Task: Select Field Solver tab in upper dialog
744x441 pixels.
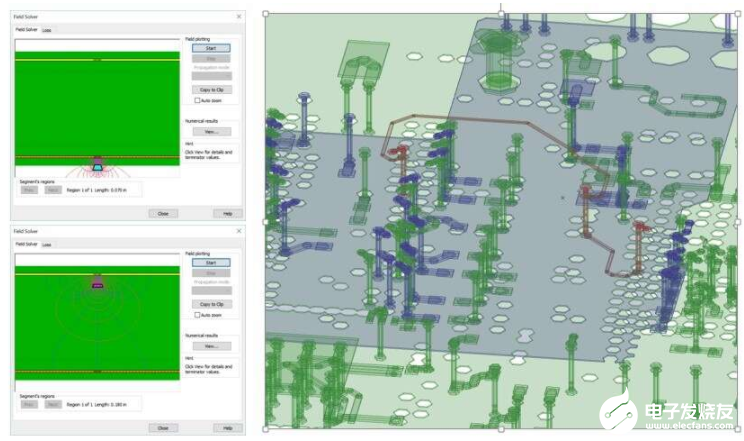Action: 26,29
